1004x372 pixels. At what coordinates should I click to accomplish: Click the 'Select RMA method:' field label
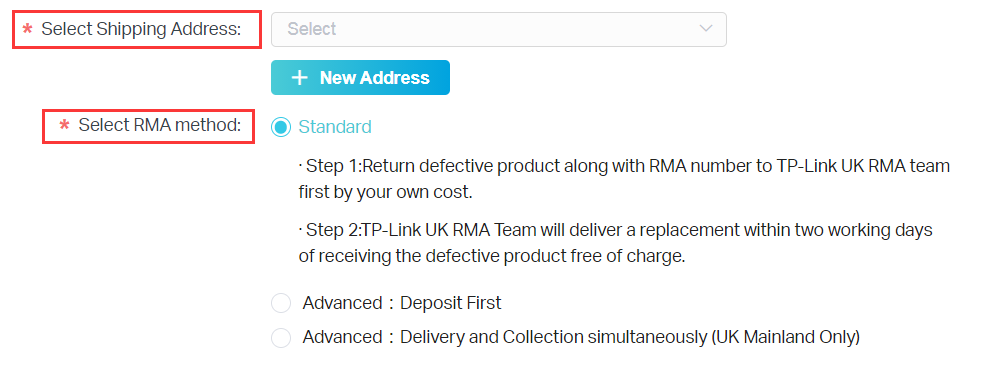click(x=160, y=125)
